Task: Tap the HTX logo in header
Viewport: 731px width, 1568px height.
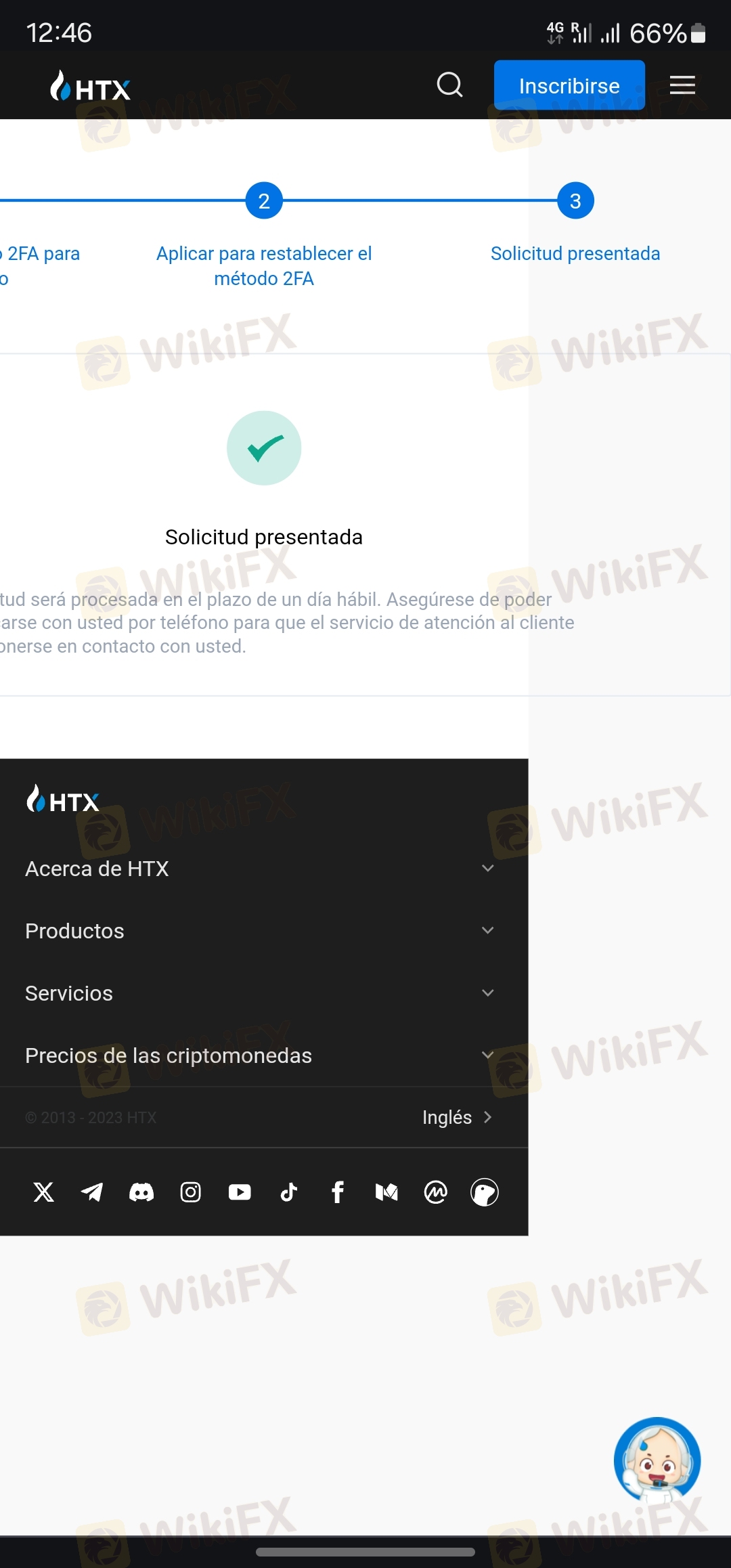Action: 90,87
